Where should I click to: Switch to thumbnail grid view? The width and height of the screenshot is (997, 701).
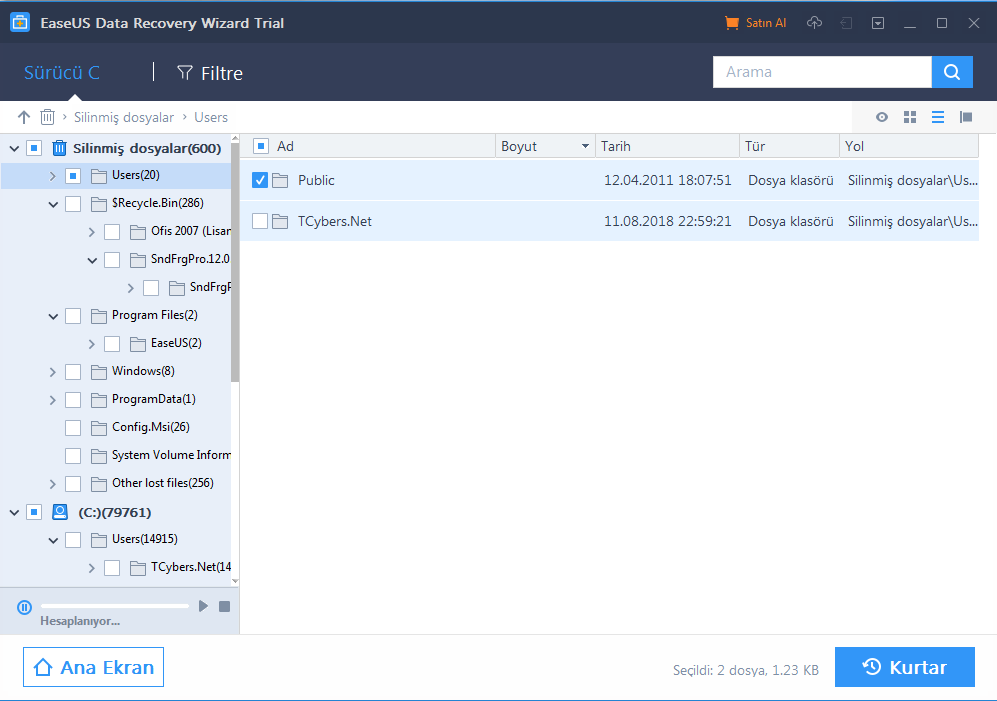[910, 117]
